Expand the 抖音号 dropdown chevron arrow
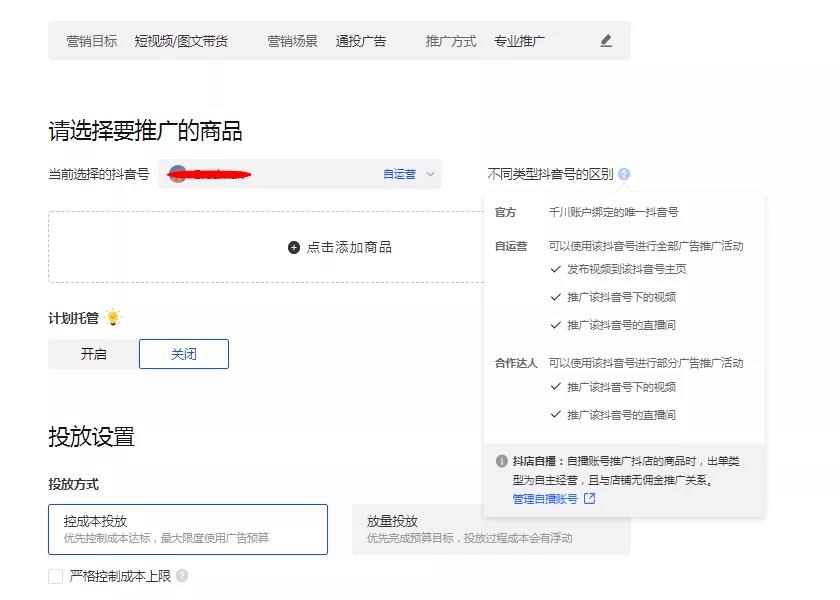Image resolution: width=840 pixels, height=600 pixels. point(430,174)
